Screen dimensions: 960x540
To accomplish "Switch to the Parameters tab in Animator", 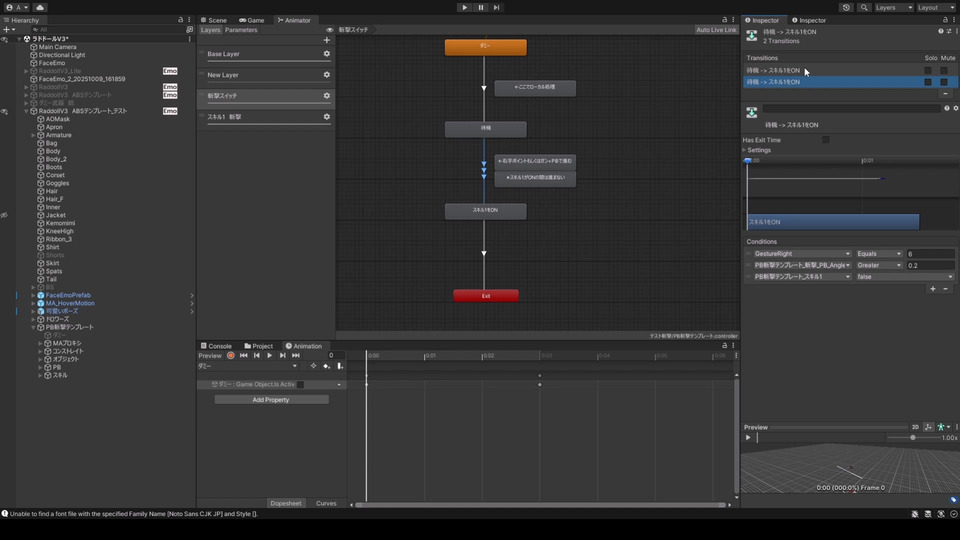I will 240,30.
